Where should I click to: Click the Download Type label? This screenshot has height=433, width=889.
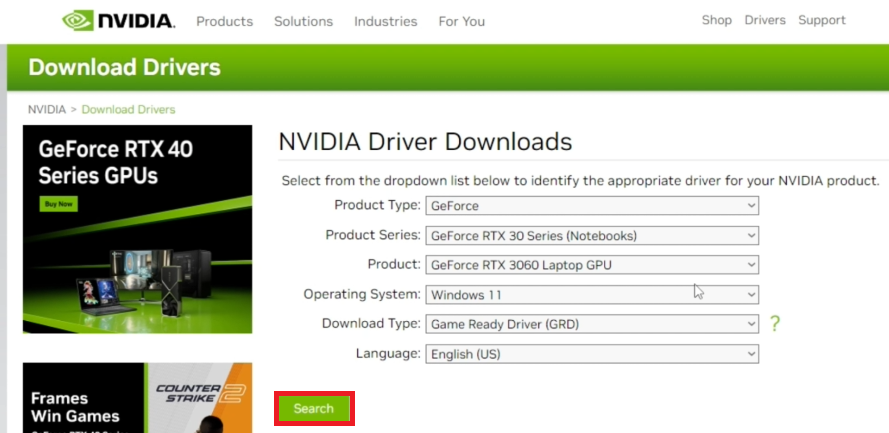click(x=371, y=324)
